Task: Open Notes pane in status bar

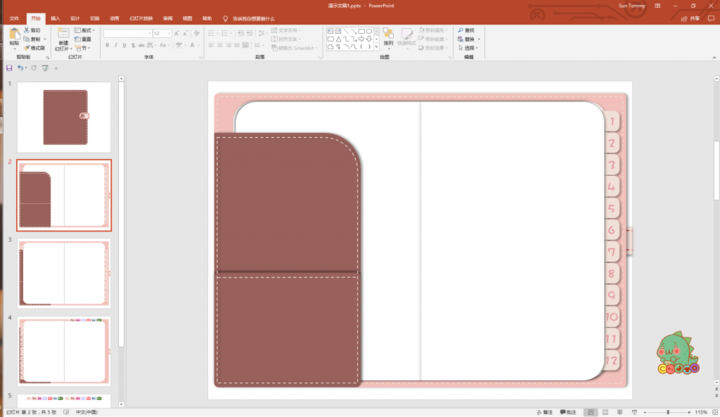Action: tap(545, 412)
